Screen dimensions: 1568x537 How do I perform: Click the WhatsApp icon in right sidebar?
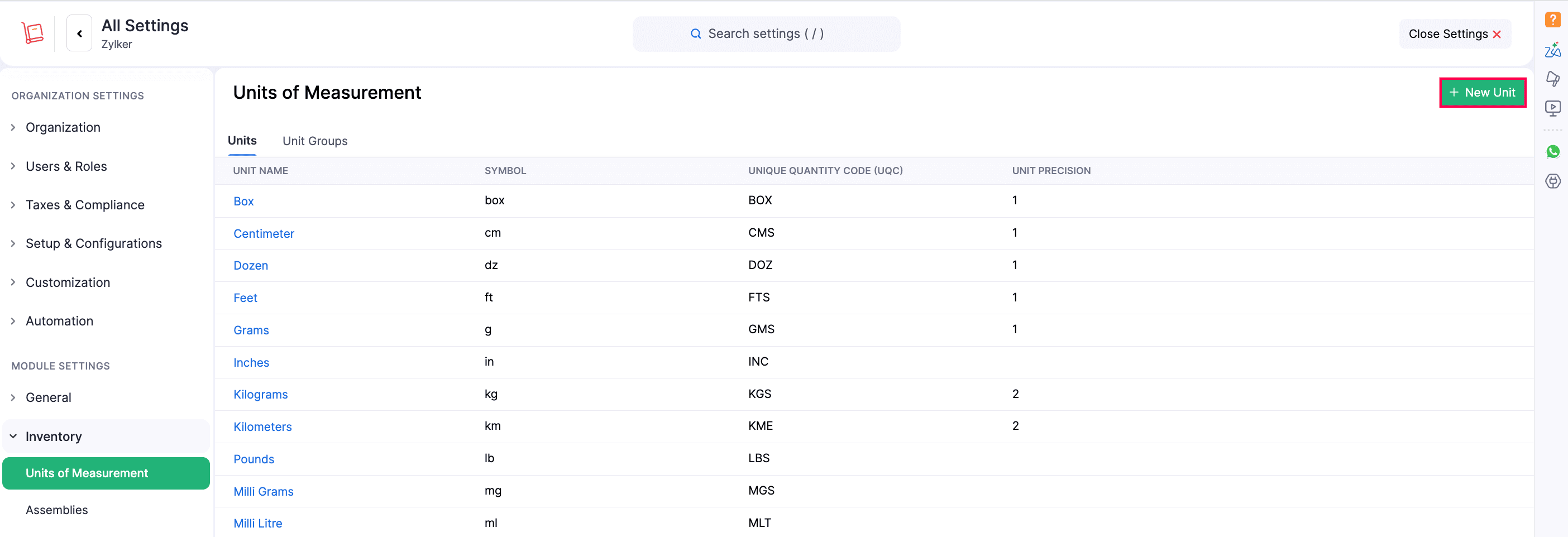pos(1552,152)
